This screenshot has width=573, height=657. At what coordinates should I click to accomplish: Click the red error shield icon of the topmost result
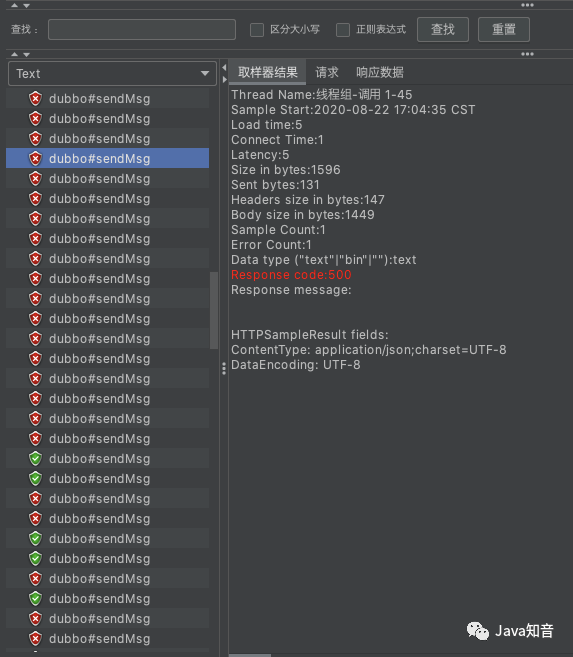36,98
